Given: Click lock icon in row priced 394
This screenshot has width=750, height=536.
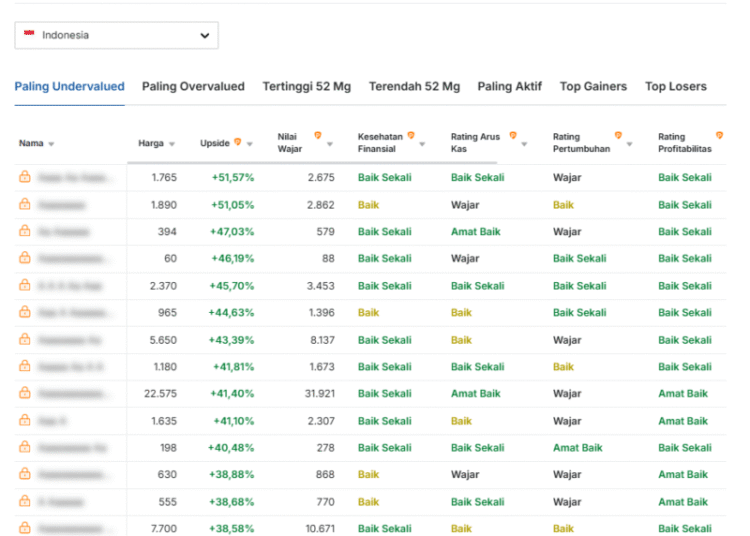Looking at the screenshot, I should [x=25, y=231].
